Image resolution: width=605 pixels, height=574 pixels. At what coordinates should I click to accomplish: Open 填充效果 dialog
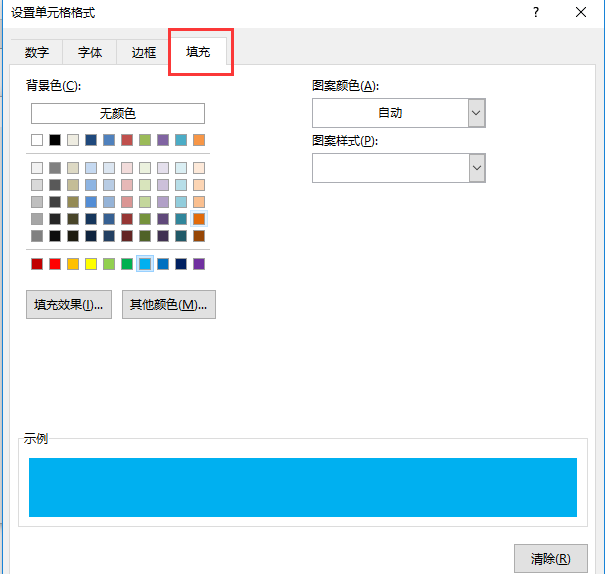pyautogui.click(x=68, y=305)
